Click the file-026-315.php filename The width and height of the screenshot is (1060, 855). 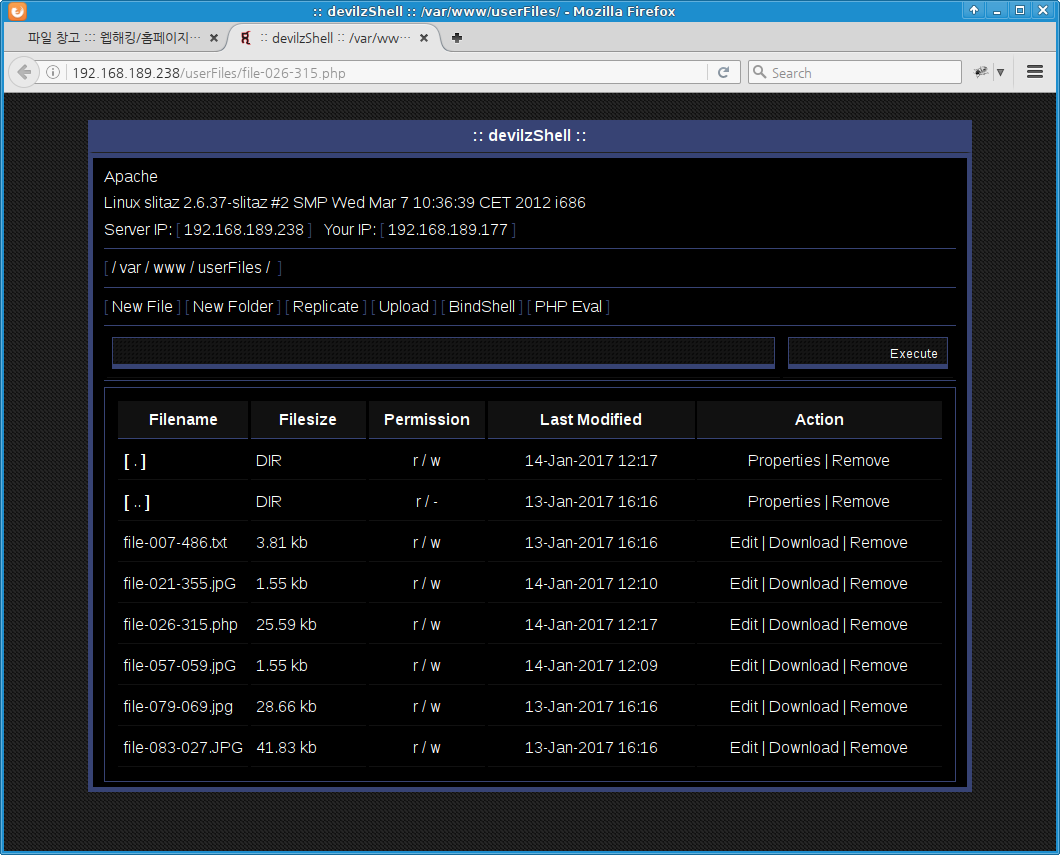tap(180, 625)
